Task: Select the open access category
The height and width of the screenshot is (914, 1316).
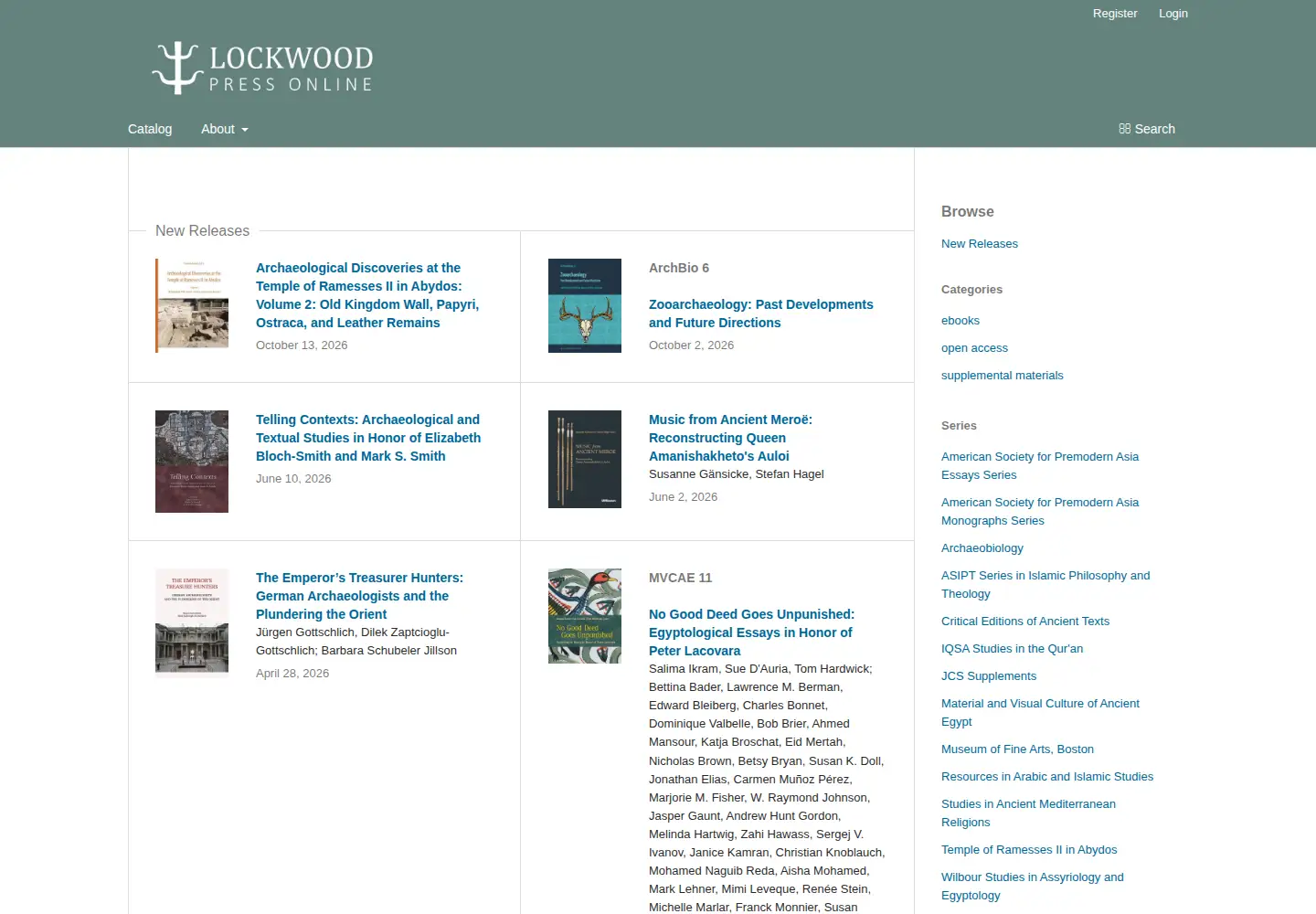Action: tap(974, 348)
